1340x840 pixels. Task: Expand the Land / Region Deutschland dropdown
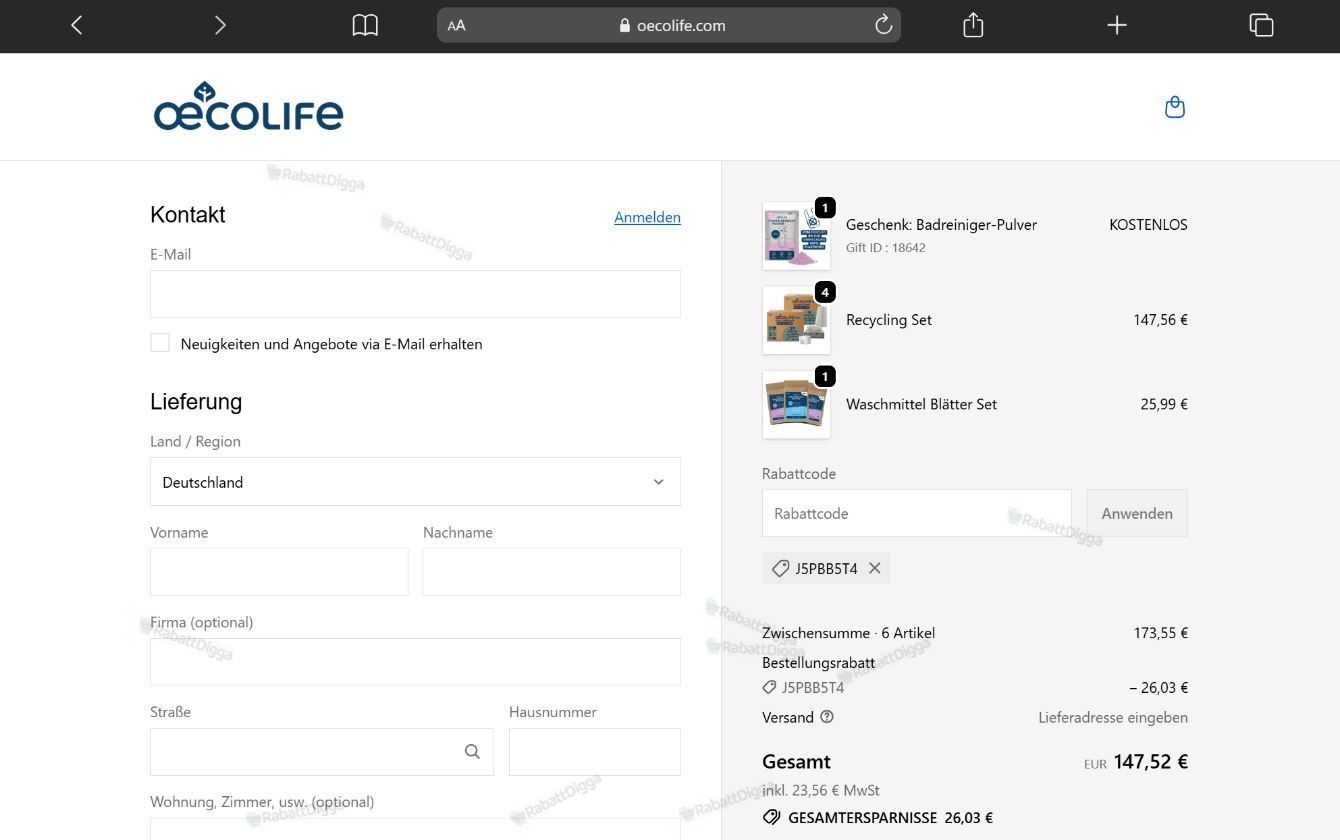pyautogui.click(x=415, y=482)
